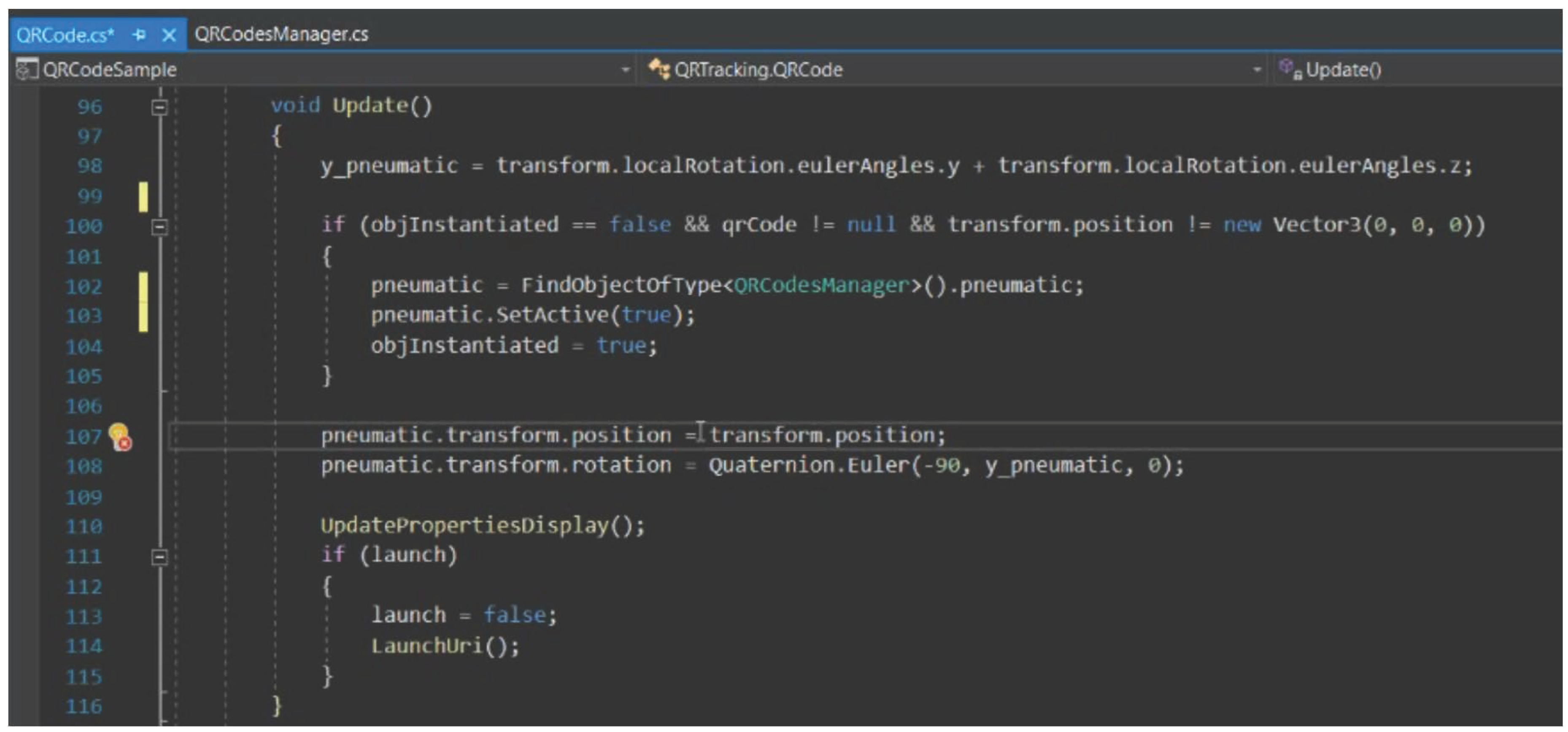
Task: Open the QRTracking.QRCode type dropdown arrow
Action: pos(1257,70)
